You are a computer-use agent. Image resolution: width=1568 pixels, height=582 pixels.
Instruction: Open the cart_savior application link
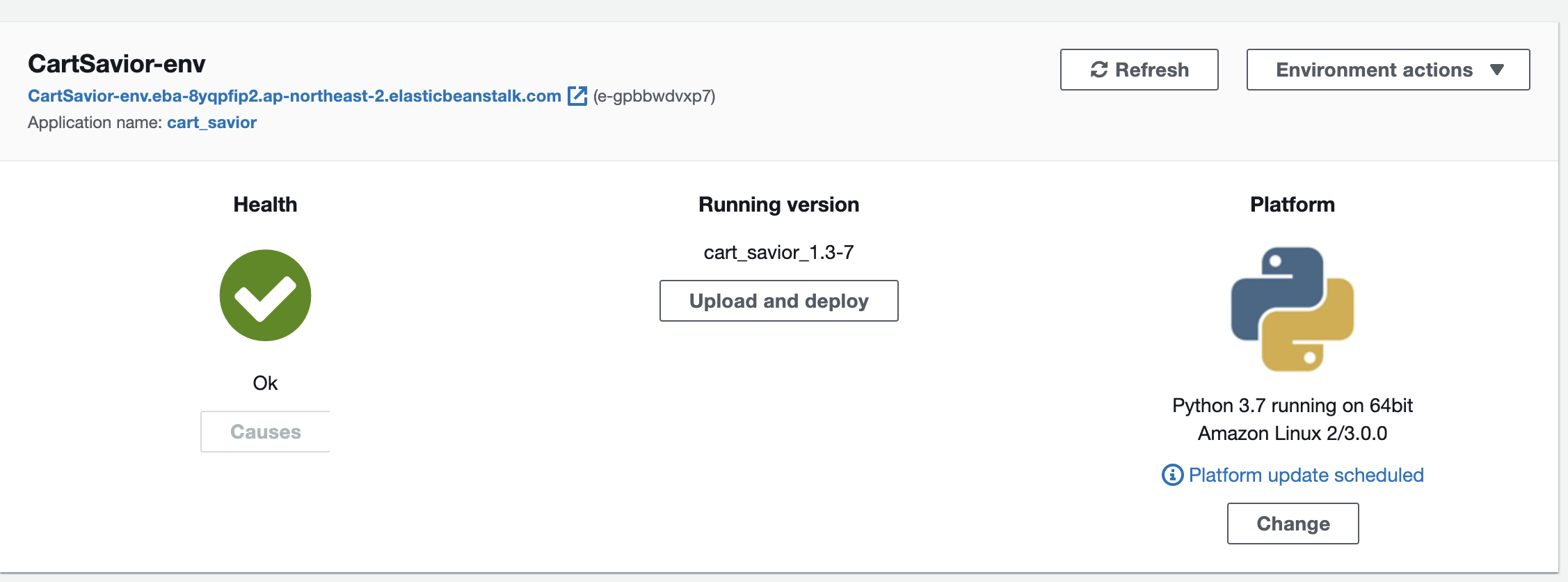211,123
